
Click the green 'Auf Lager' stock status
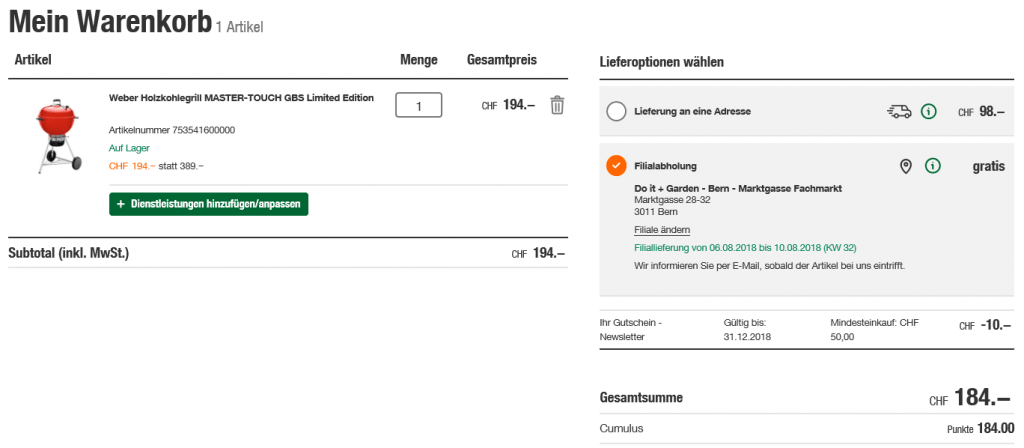(129, 148)
